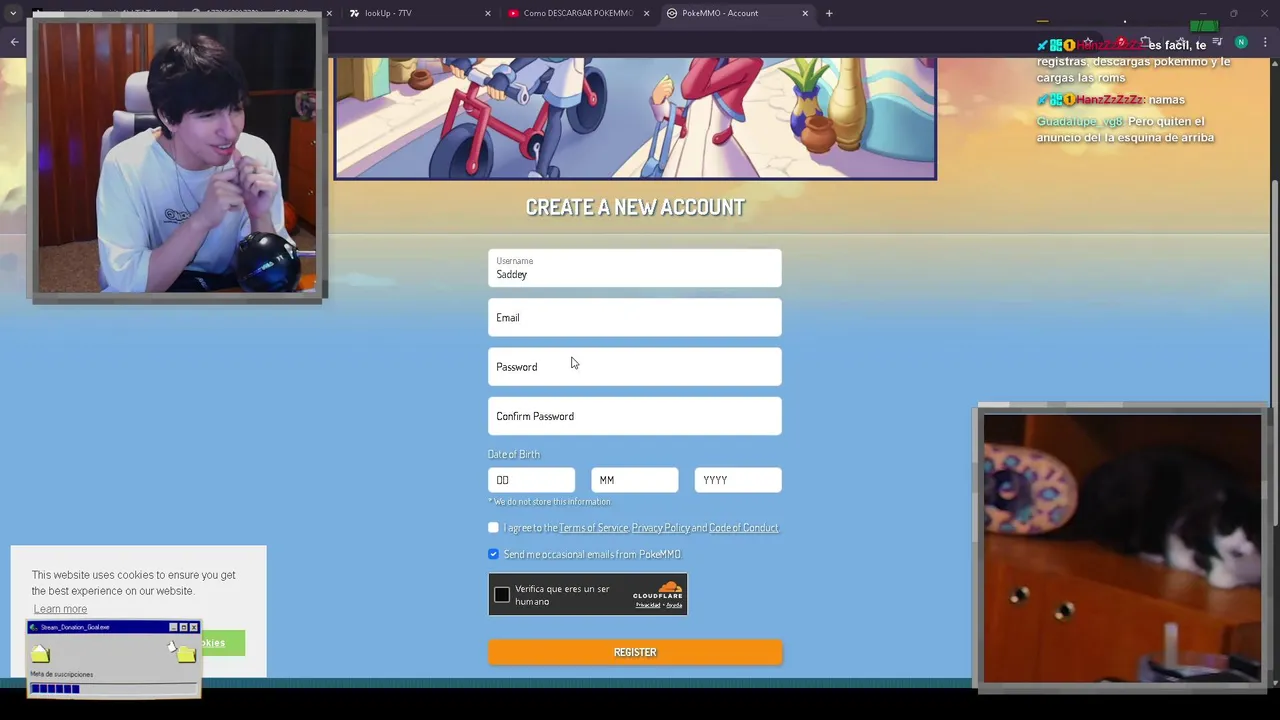This screenshot has height=720, width=1280.
Task: Click the MM month of birth field
Action: pyautogui.click(x=634, y=480)
